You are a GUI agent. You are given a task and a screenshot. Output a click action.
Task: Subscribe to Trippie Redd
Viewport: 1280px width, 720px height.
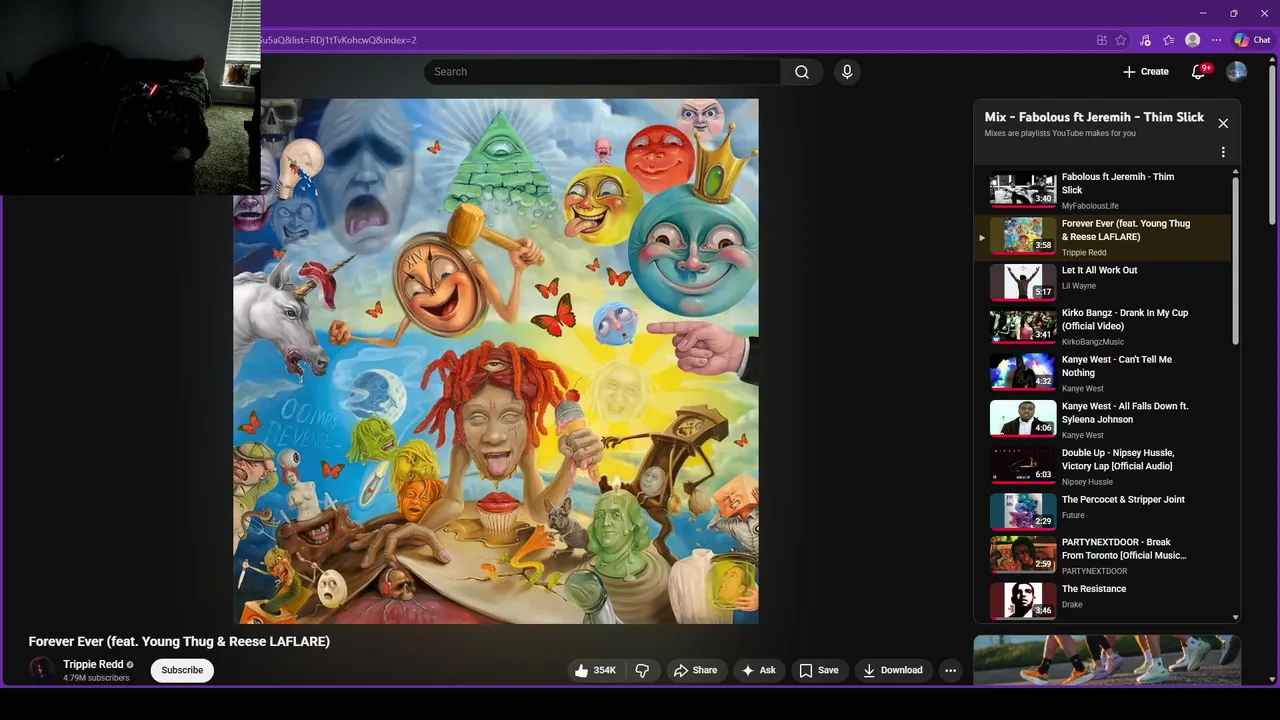click(x=182, y=670)
